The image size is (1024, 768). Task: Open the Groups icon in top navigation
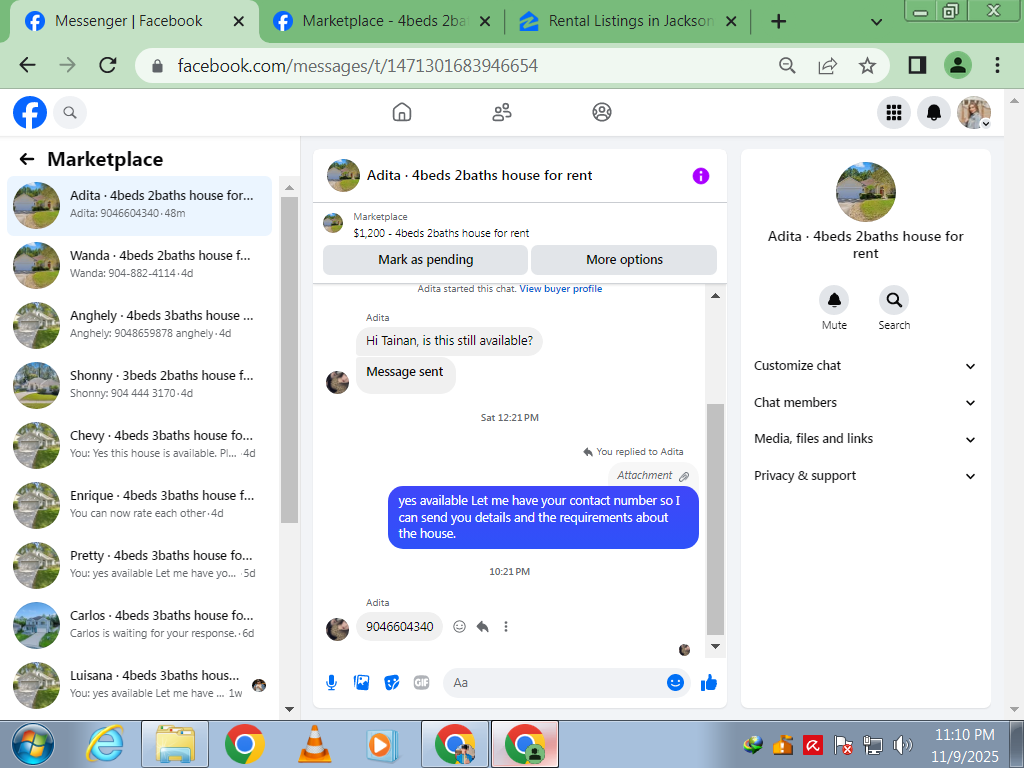pyautogui.click(x=601, y=112)
